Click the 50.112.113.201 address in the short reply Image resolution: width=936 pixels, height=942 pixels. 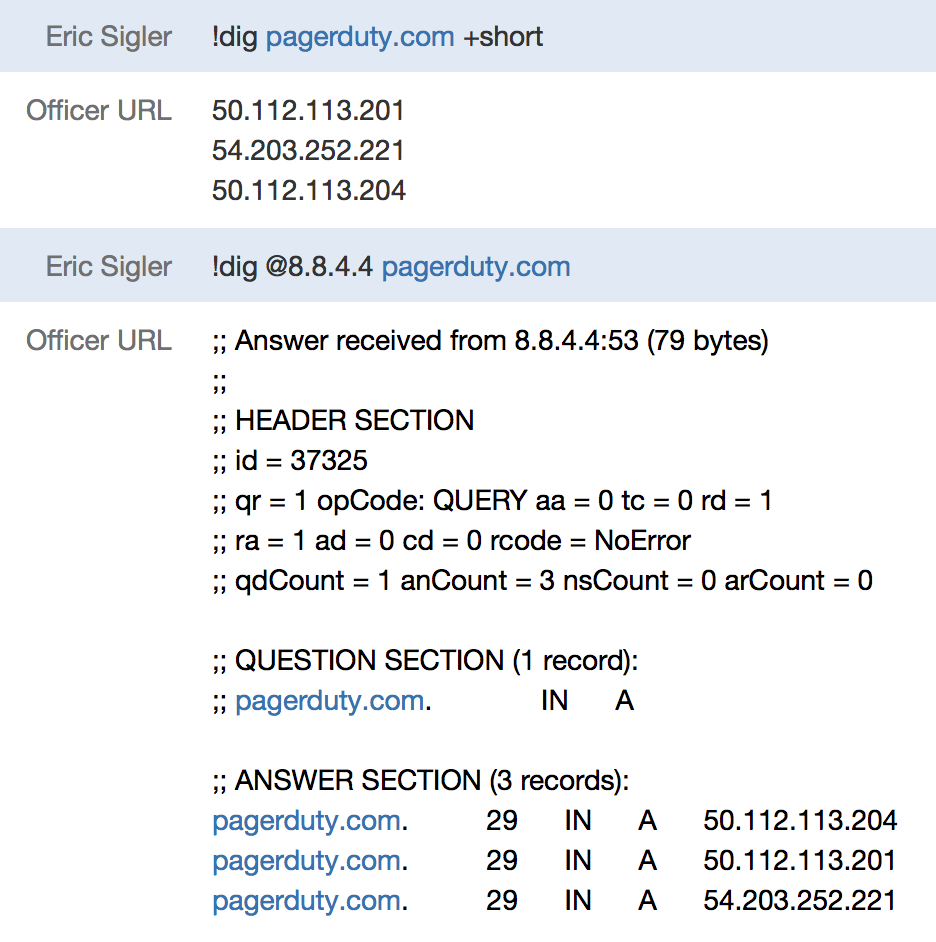[x=308, y=110]
